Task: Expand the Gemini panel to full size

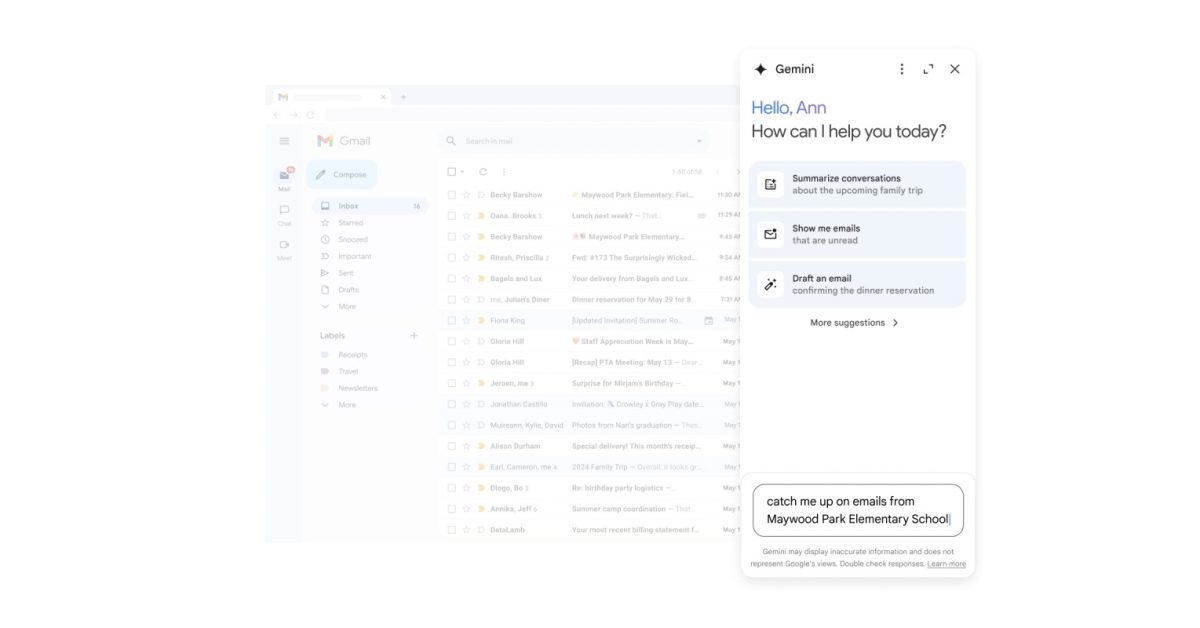Action: point(928,69)
